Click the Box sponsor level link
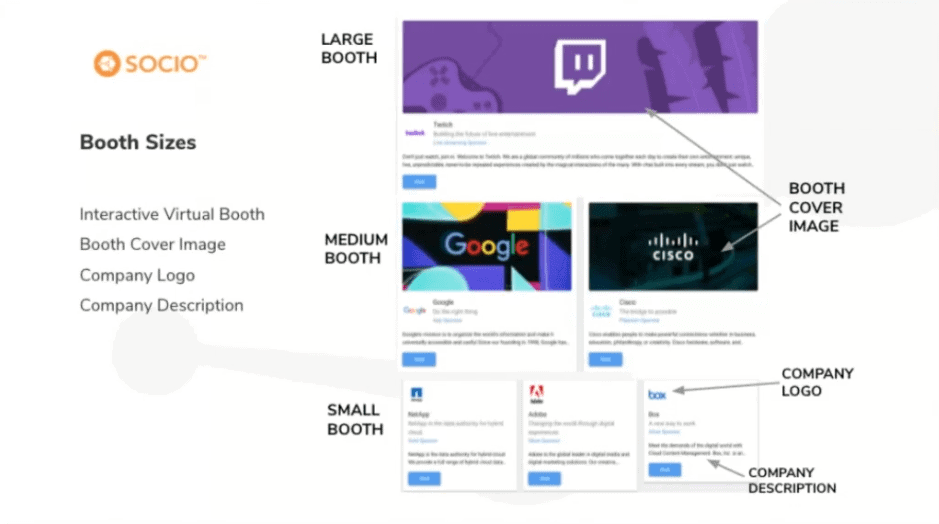Viewport: 939px width, 524px height. point(664,432)
